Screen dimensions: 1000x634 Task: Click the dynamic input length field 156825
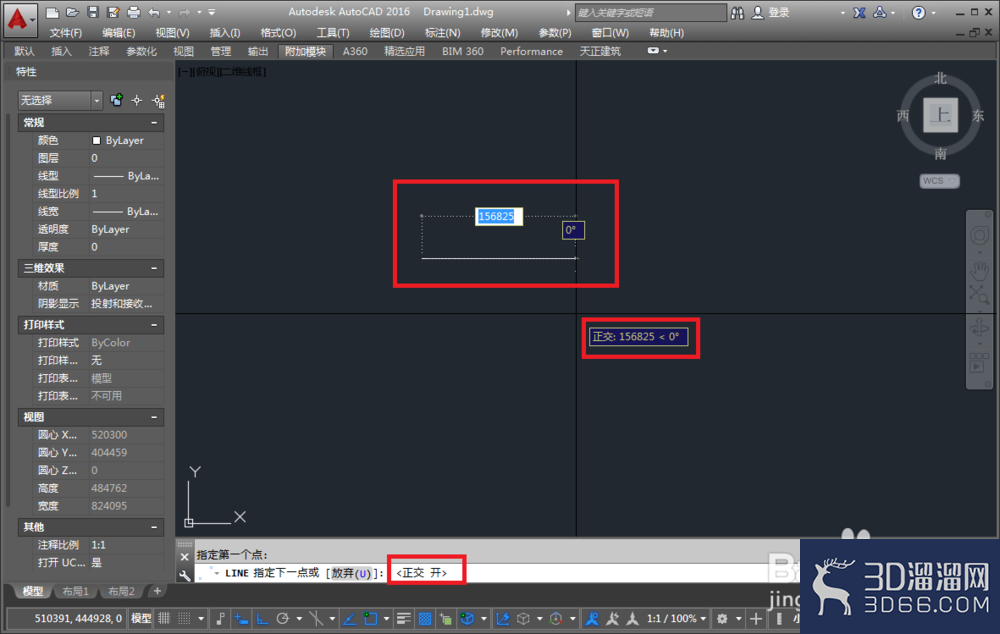[499, 216]
